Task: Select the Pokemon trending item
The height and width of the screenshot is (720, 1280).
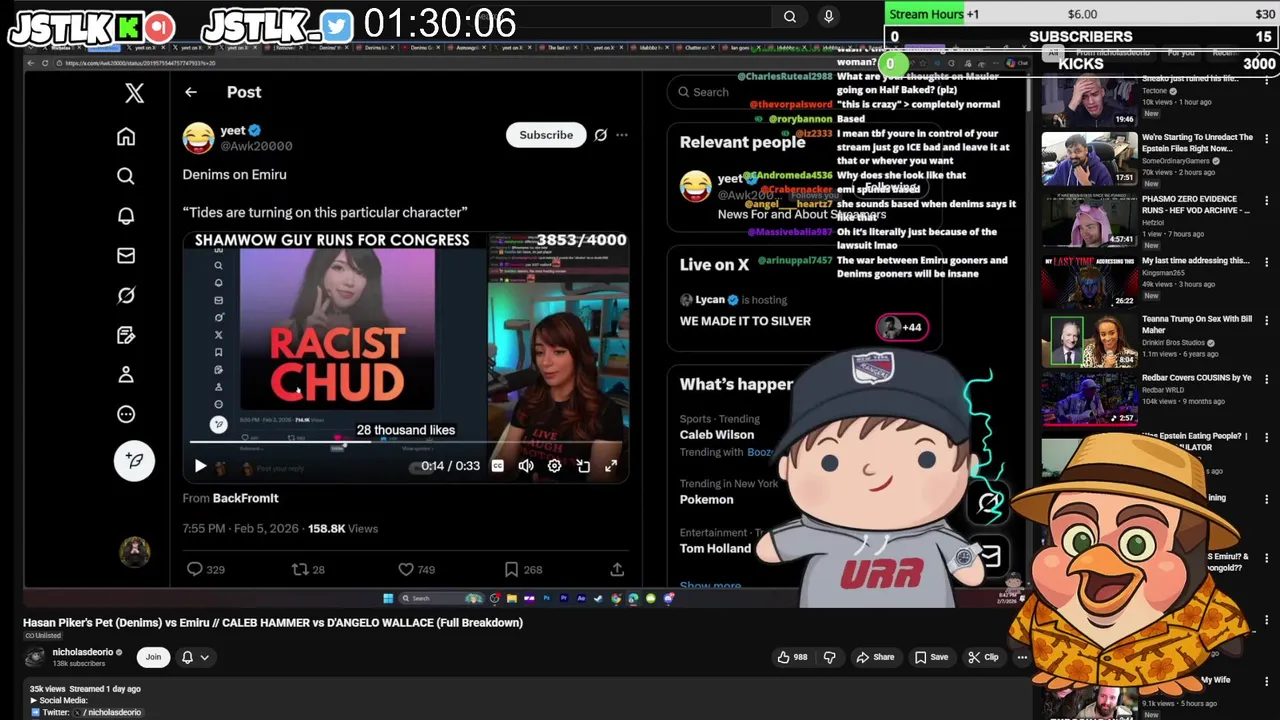Action: point(706,499)
